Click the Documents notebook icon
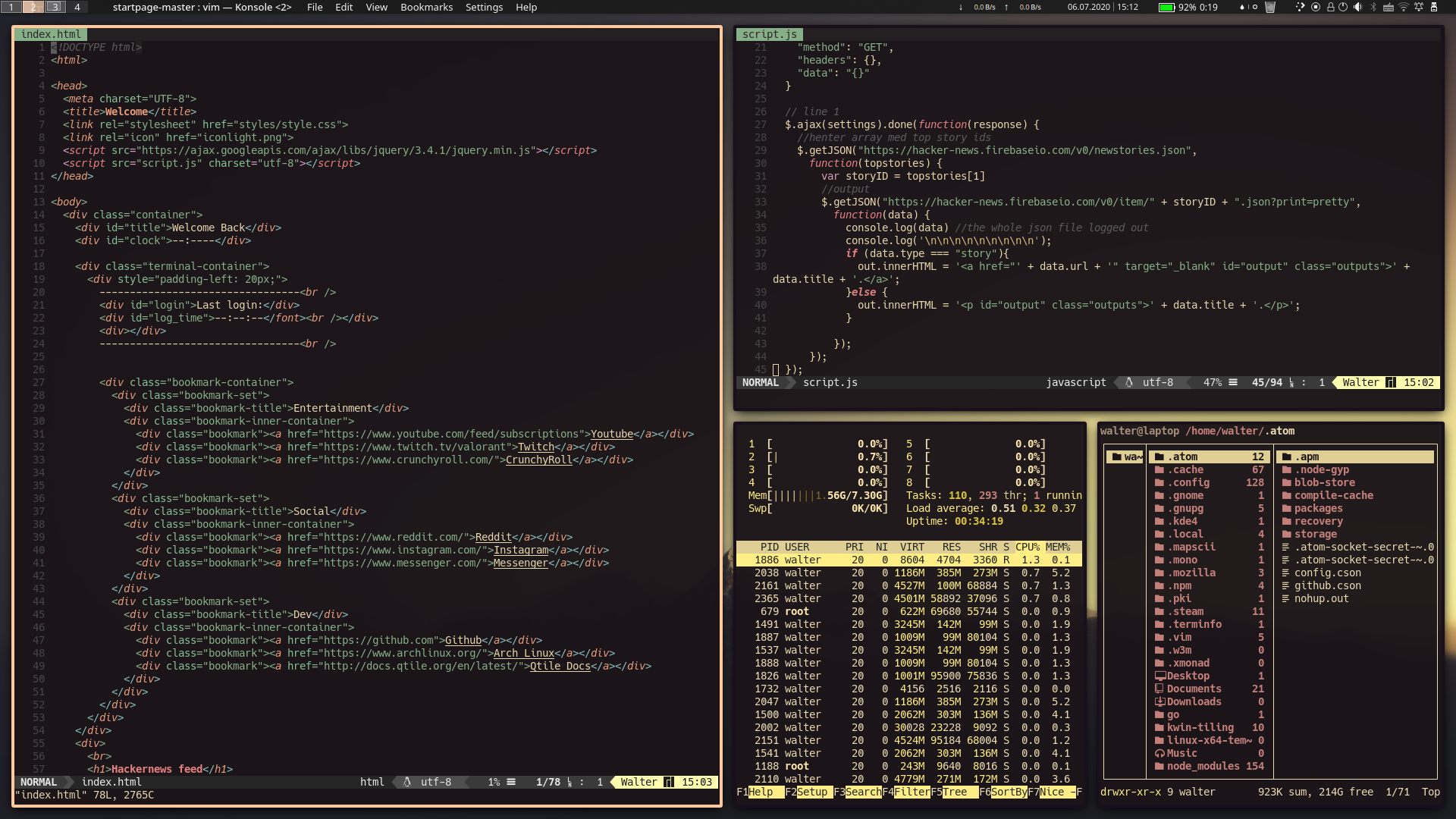The width and height of the screenshot is (1456, 819). [x=1159, y=689]
